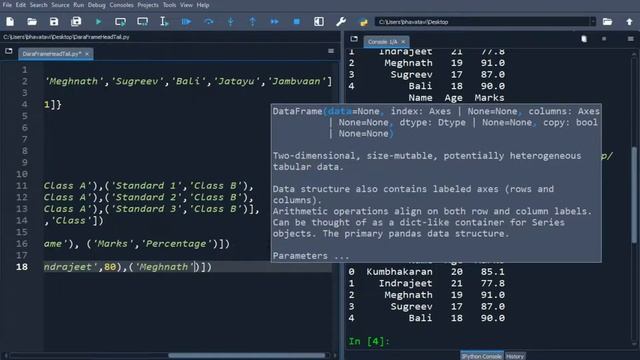Interrupt the console kernel
This screenshot has height=360, width=640.
[604, 39]
